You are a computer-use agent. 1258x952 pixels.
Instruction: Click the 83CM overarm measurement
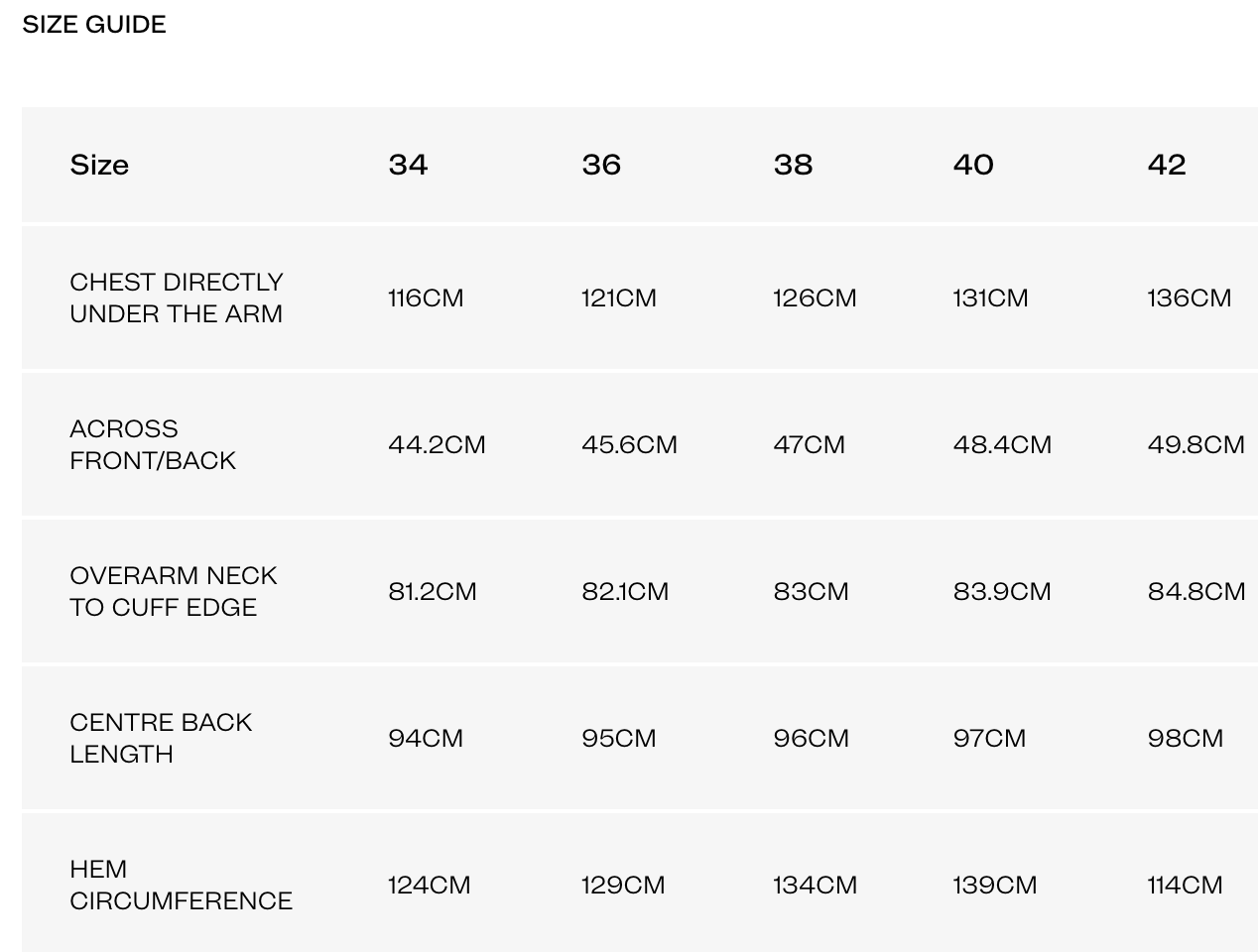[811, 592]
